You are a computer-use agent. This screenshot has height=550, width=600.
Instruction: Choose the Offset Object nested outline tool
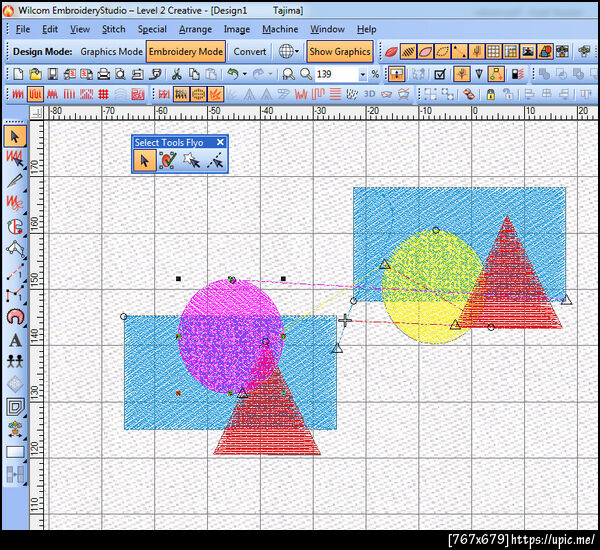[15, 407]
